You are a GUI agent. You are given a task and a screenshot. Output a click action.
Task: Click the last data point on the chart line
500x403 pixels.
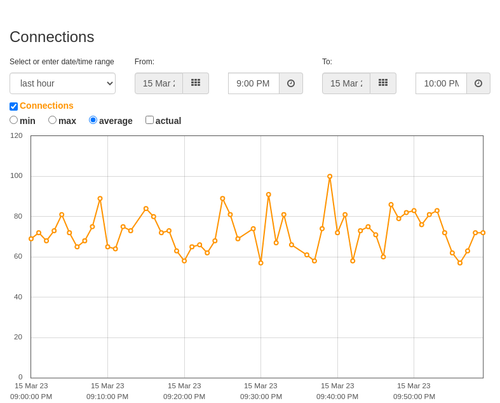point(483,233)
